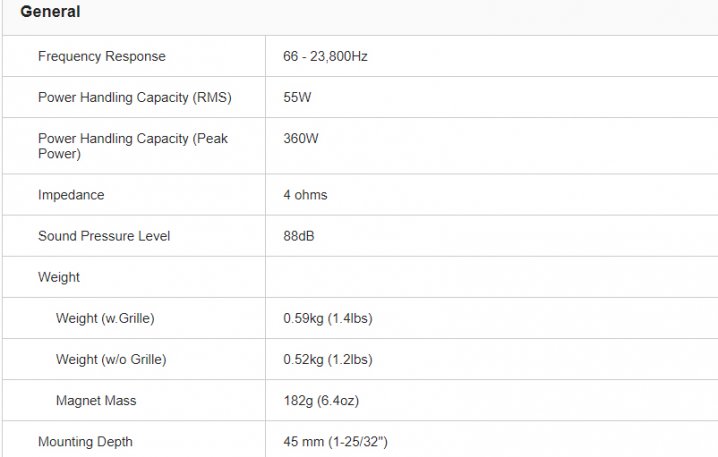
Task: Select the Impedance row label
Action: click(71, 195)
